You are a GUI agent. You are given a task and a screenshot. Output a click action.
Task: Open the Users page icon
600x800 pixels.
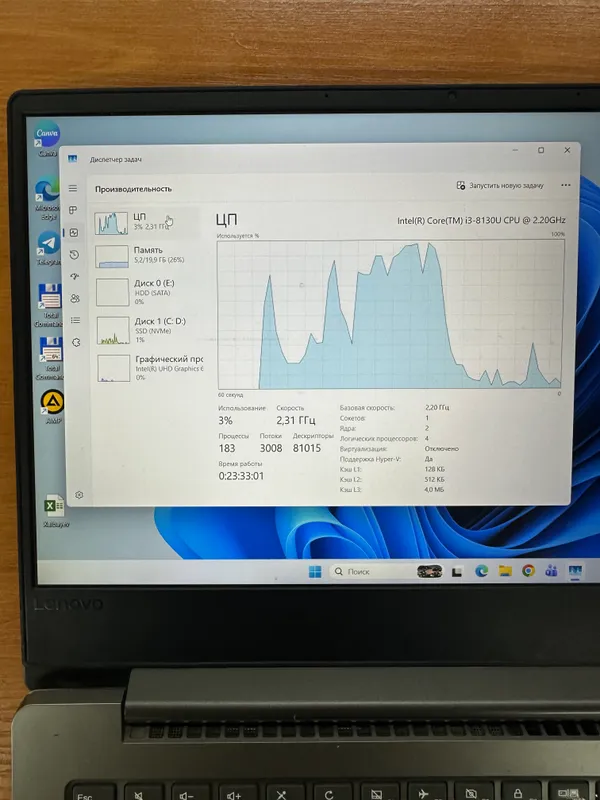tap(75, 298)
